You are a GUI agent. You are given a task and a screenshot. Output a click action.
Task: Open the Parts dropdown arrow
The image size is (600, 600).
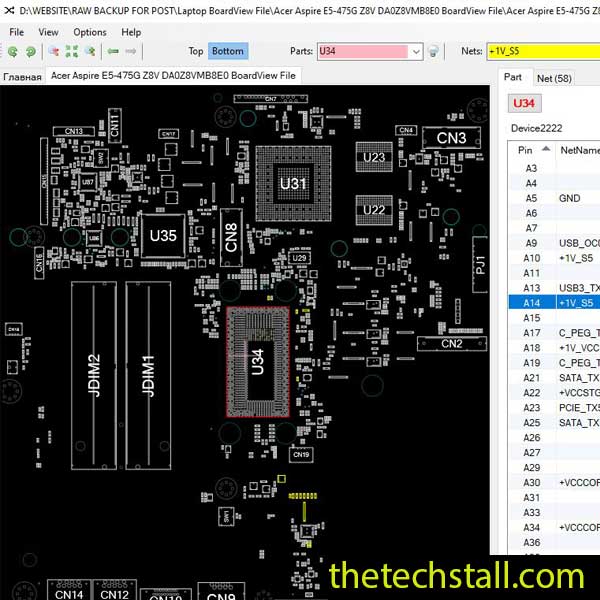tap(416, 52)
